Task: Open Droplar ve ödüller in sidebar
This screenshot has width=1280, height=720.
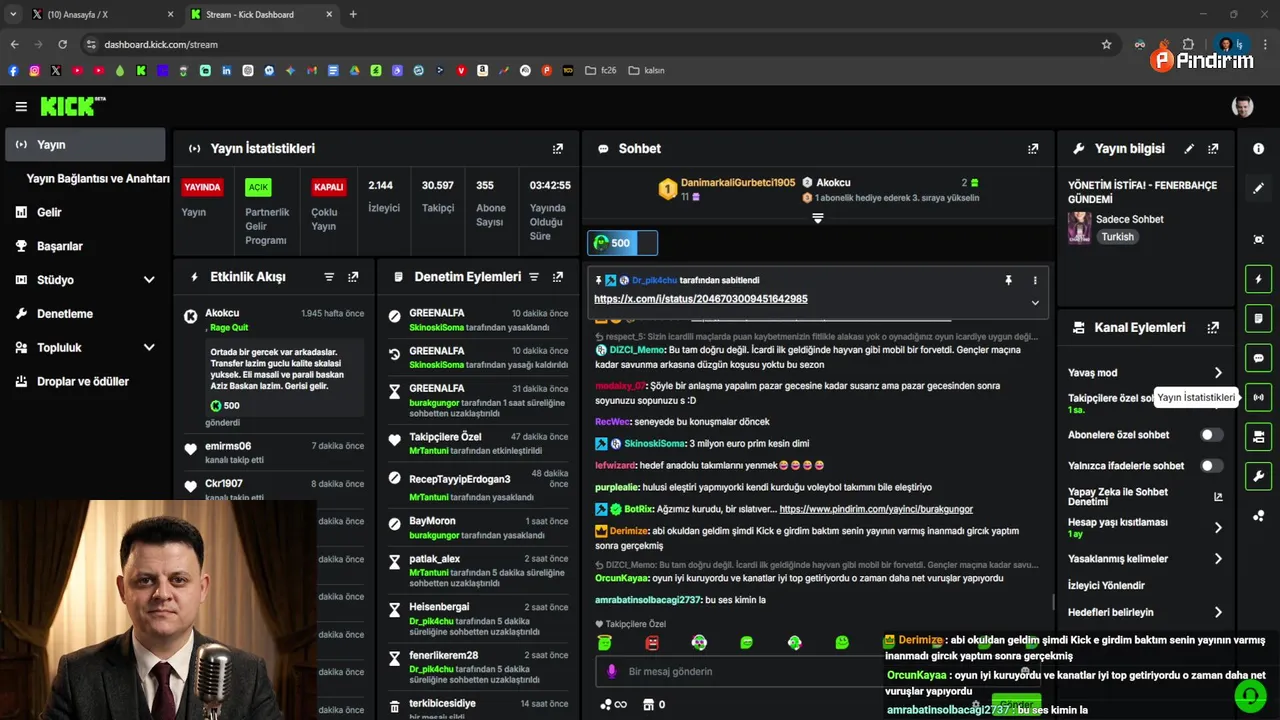Action: point(86,381)
